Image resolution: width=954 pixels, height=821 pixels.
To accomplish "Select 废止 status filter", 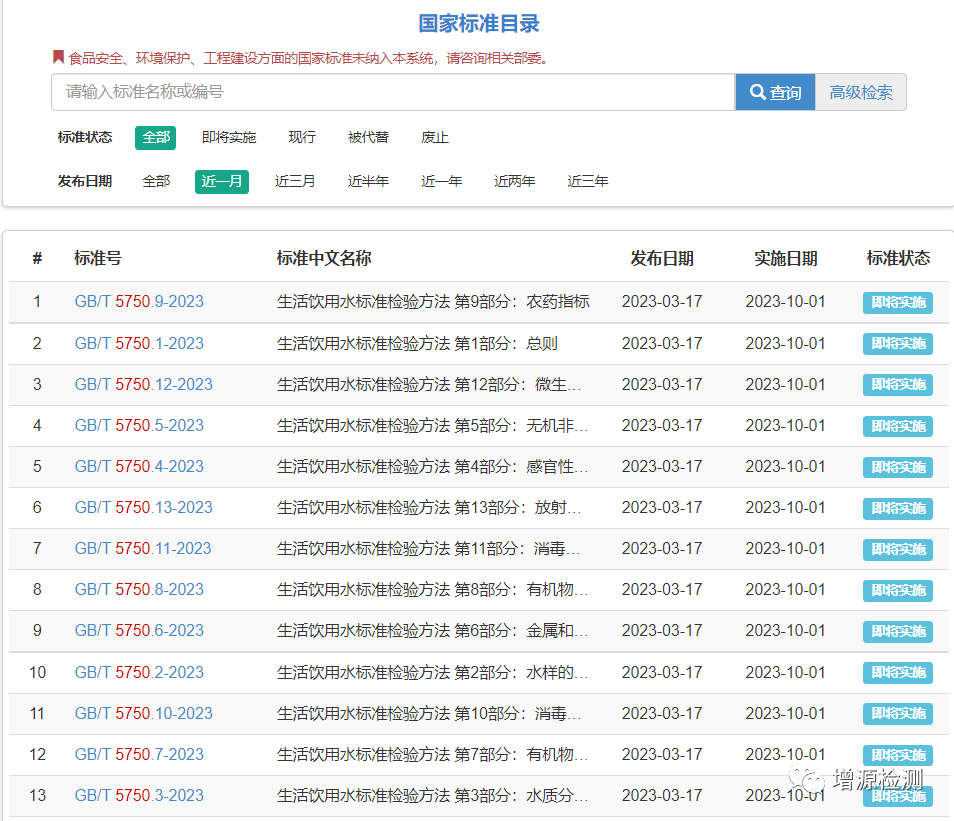I will click(x=434, y=137).
